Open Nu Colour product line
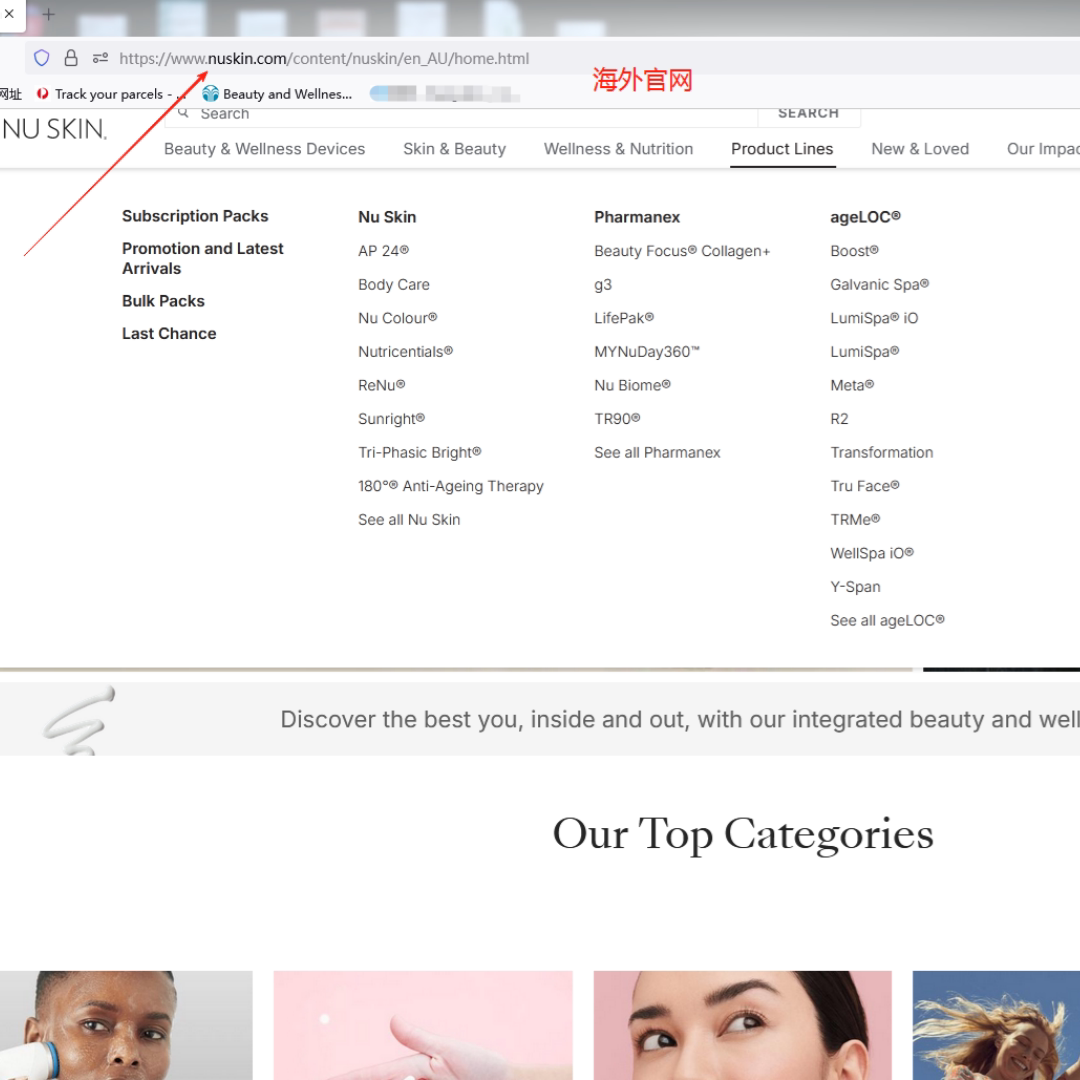The image size is (1080, 1080). 397,318
